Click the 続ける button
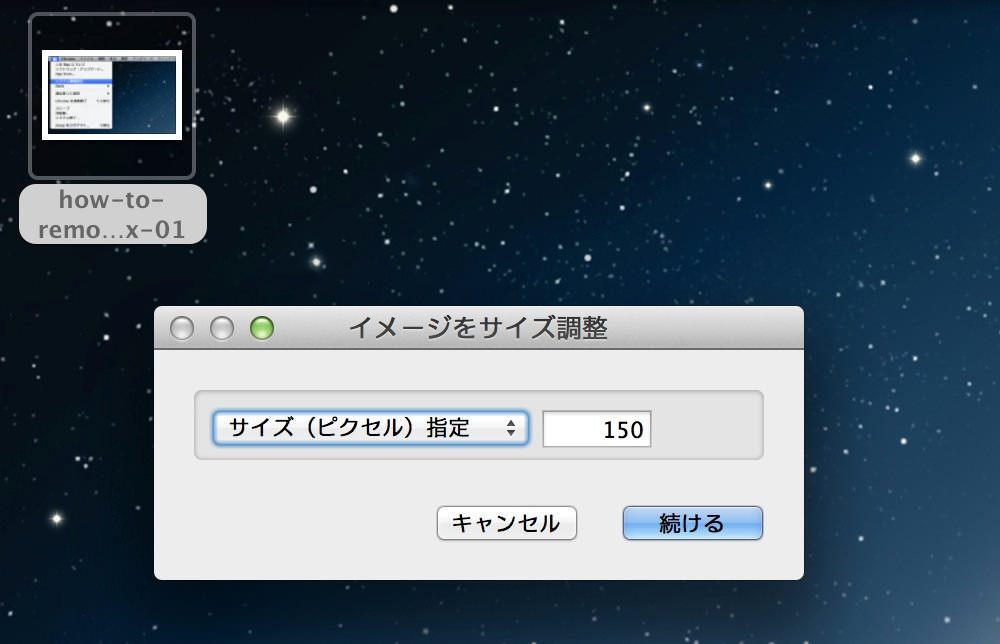 [693, 523]
